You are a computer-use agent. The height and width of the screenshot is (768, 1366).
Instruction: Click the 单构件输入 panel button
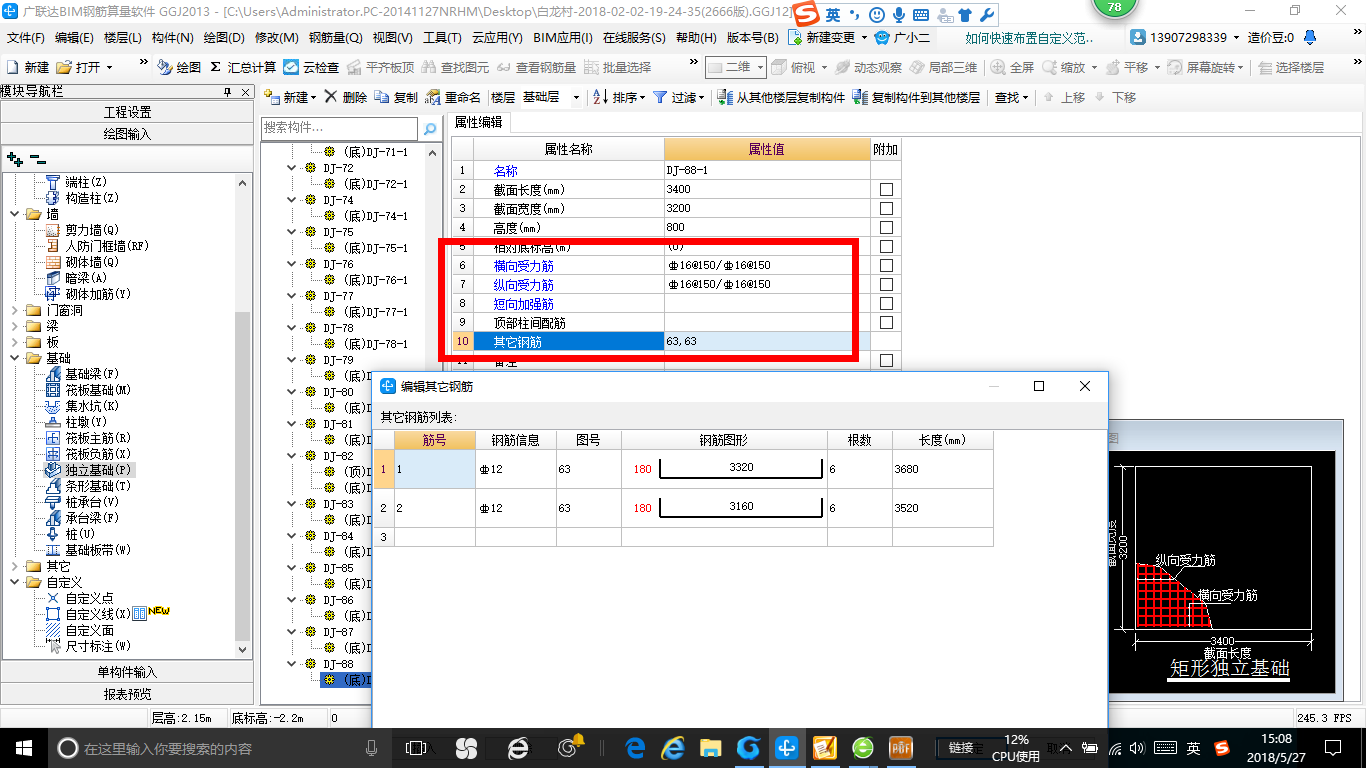tap(127, 672)
